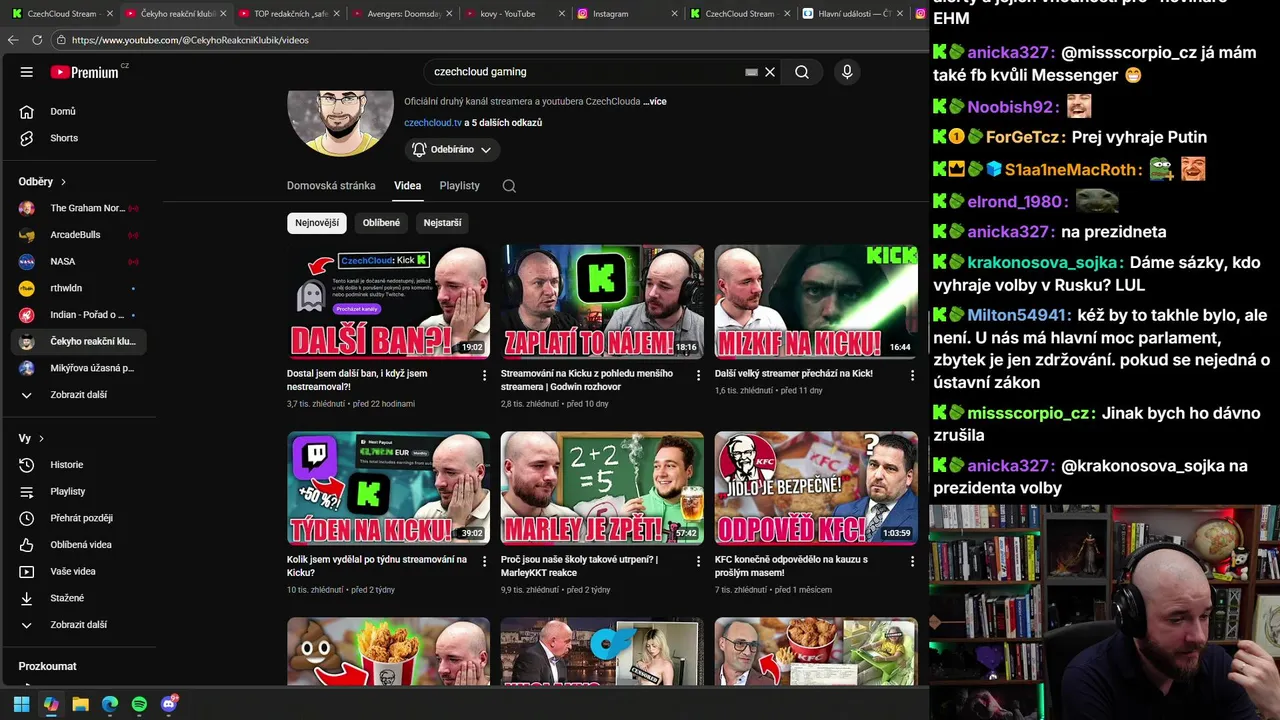Open the 'DALŠÍ BAN?!' video thumbnail
The image size is (1280, 720).
[x=388, y=302]
